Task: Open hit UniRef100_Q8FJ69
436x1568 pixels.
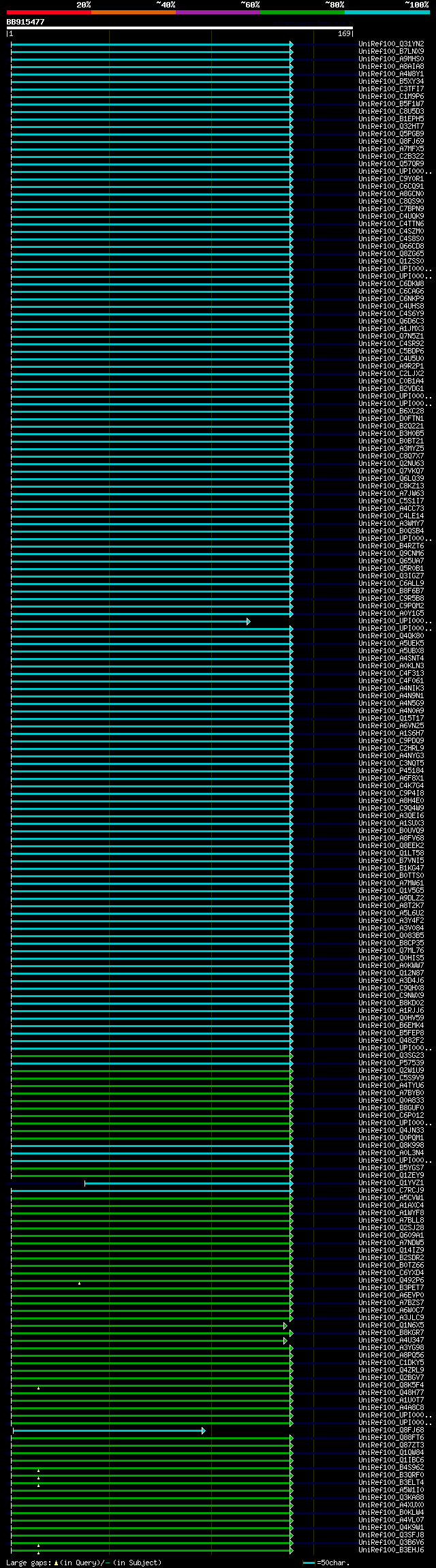Action: pos(391,142)
